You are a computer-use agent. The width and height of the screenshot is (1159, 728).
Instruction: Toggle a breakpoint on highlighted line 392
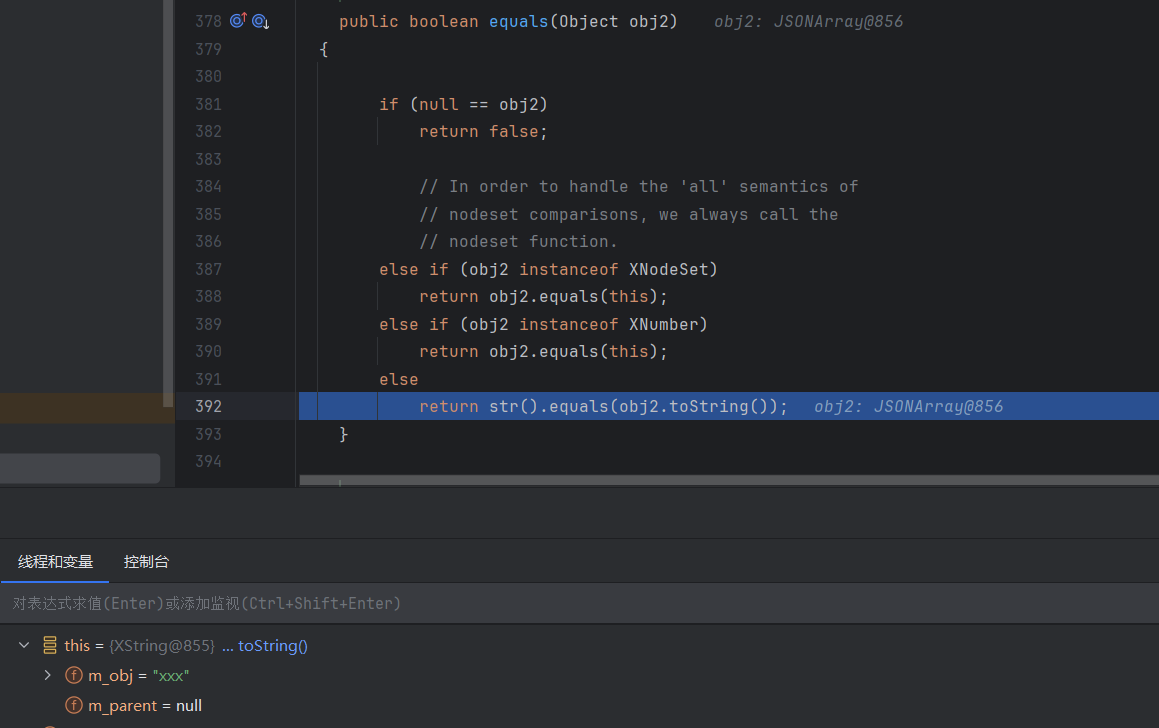coord(208,407)
